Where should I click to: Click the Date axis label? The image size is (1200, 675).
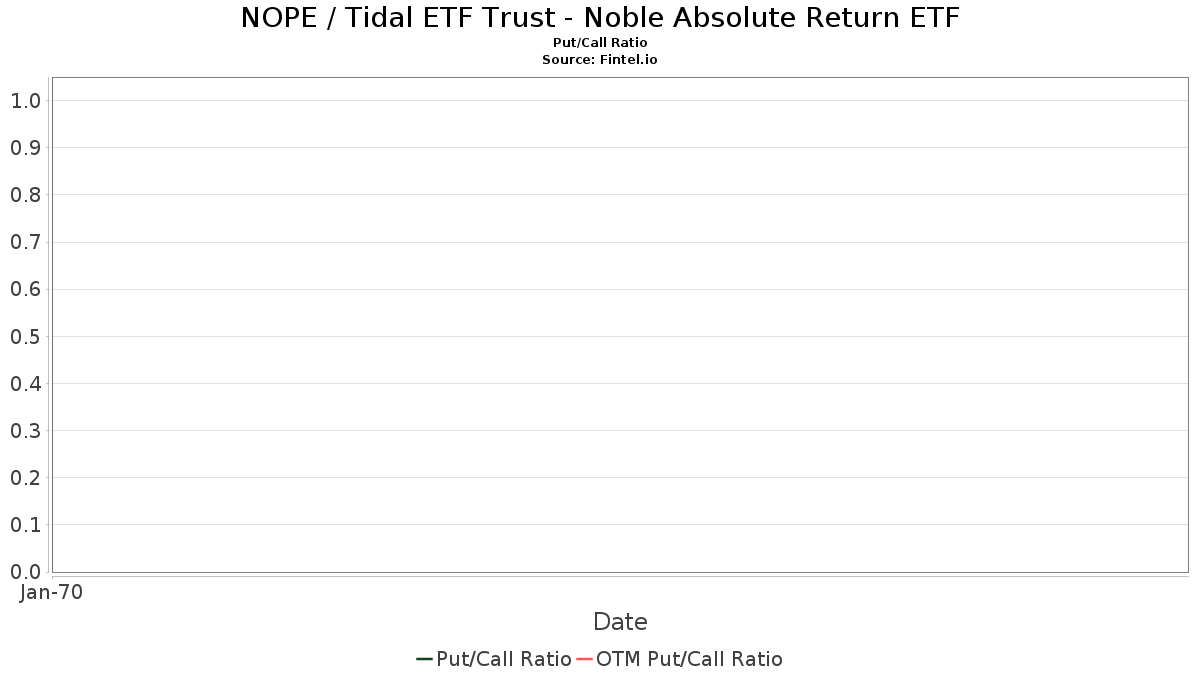[620, 622]
